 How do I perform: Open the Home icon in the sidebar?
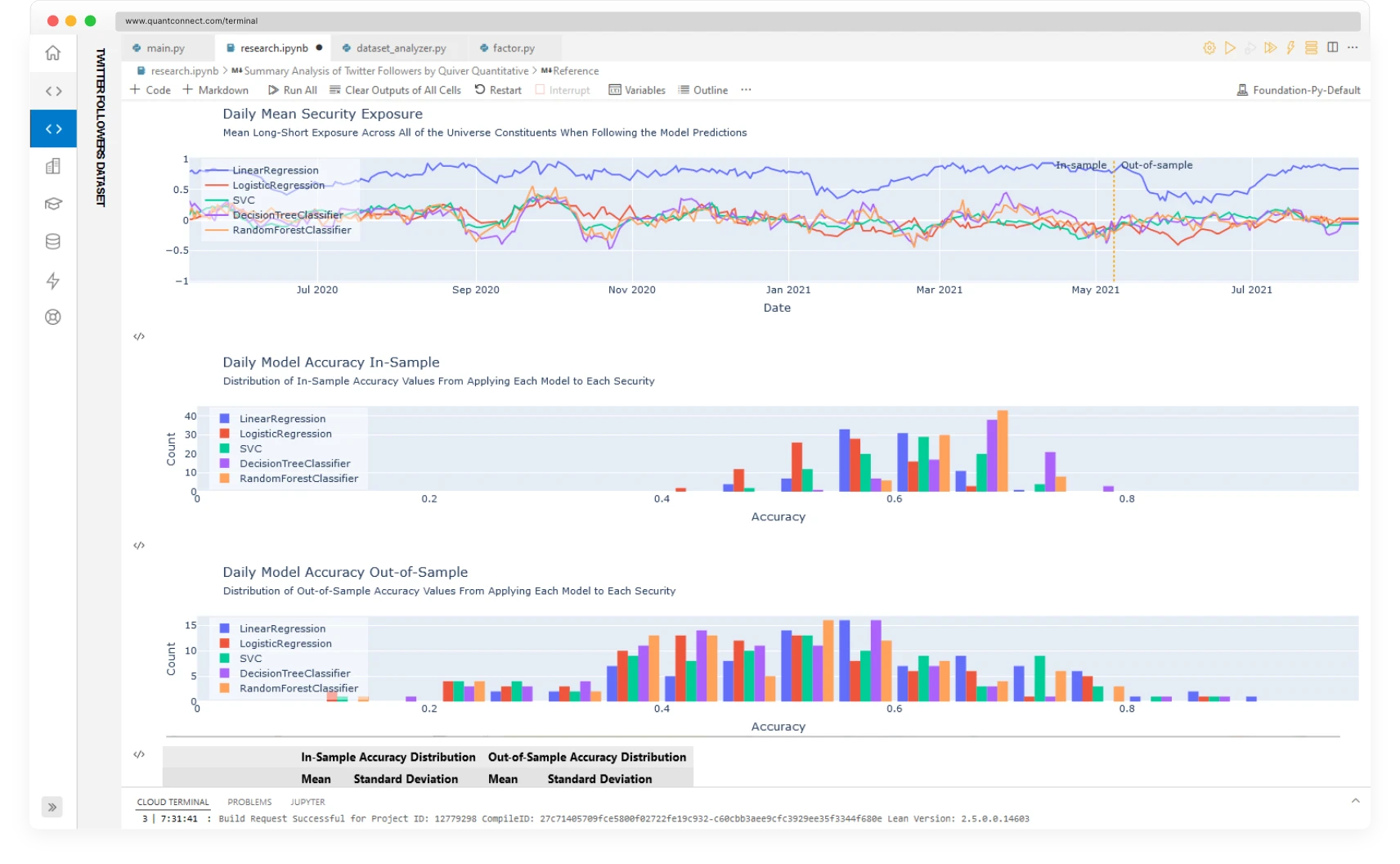(x=53, y=53)
